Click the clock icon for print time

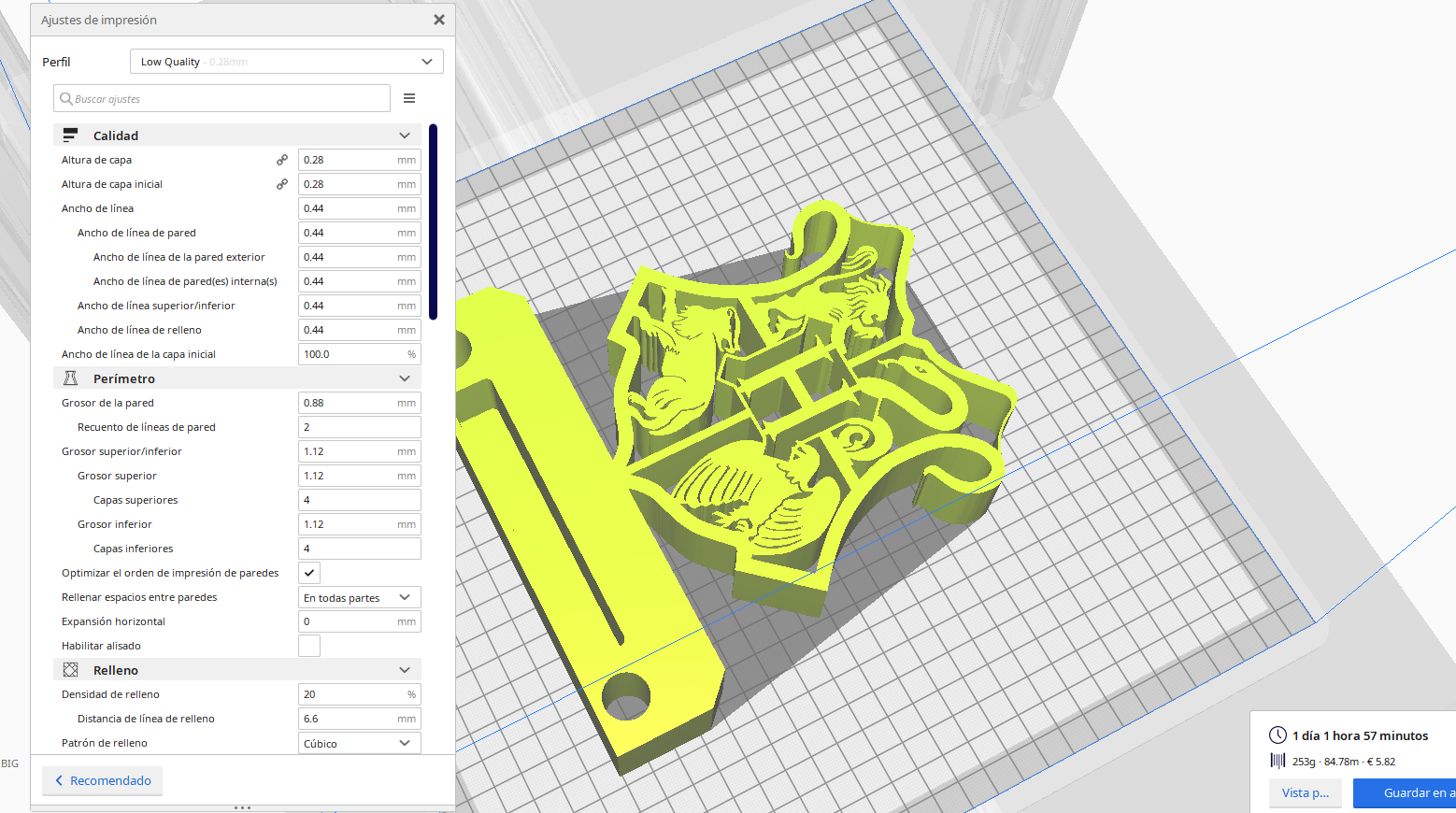point(1278,735)
